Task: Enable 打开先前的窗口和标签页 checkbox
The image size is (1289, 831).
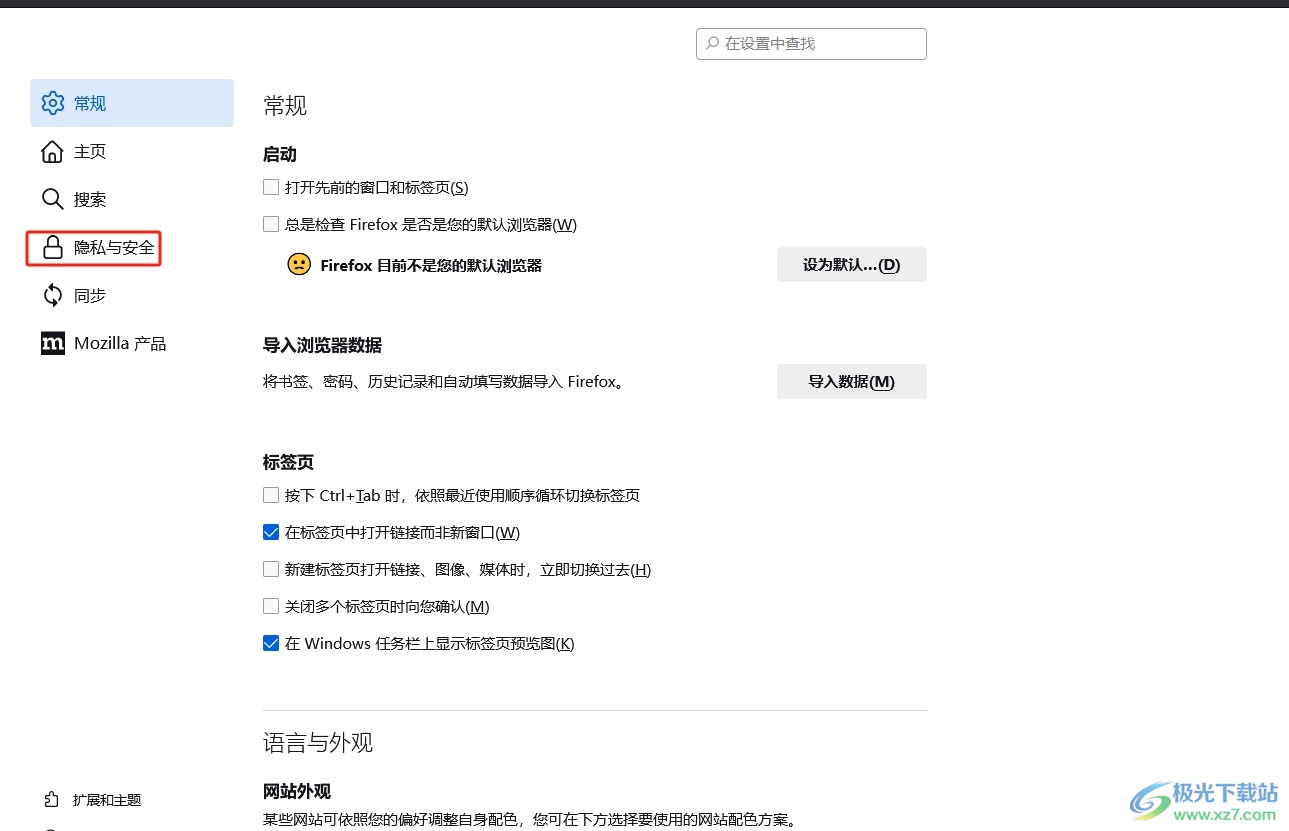Action: (x=271, y=187)
